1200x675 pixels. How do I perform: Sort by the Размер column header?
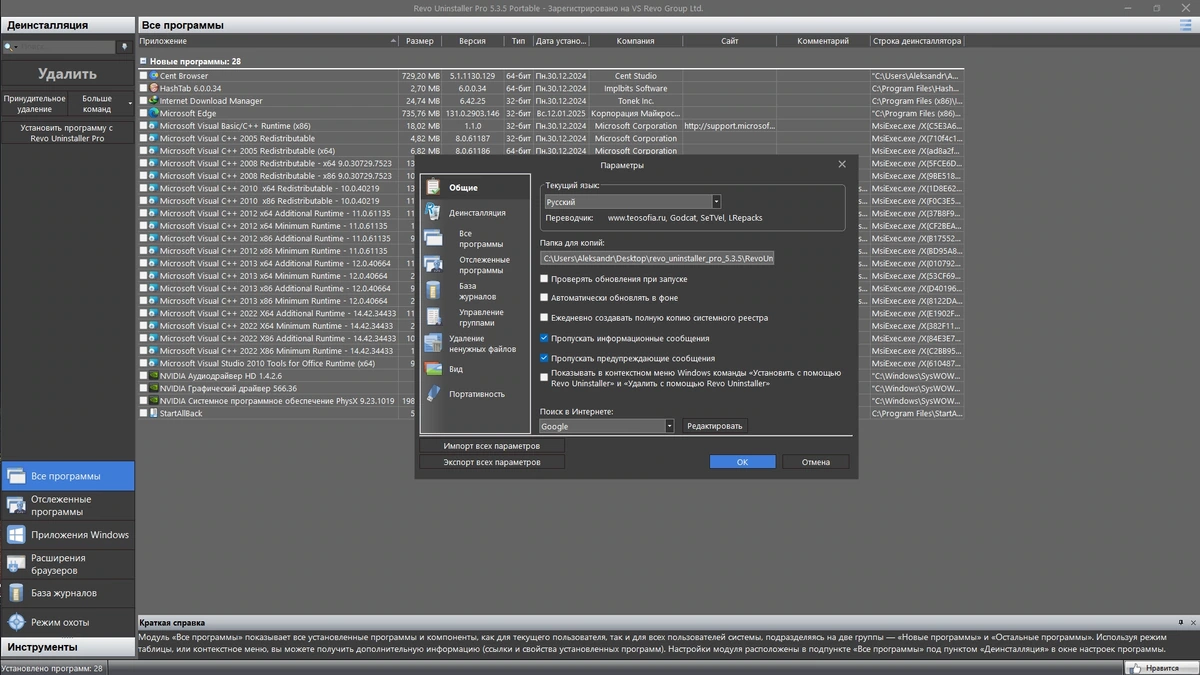[420, 41]
